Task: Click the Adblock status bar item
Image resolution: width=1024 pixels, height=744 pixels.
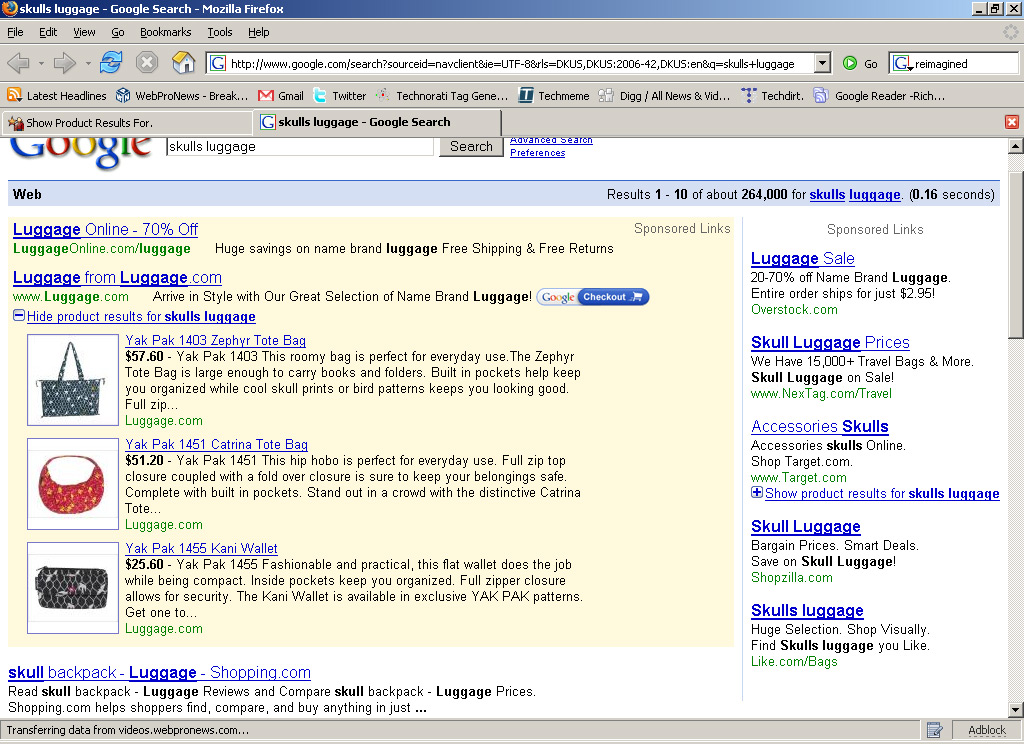Action: (986, 730)
